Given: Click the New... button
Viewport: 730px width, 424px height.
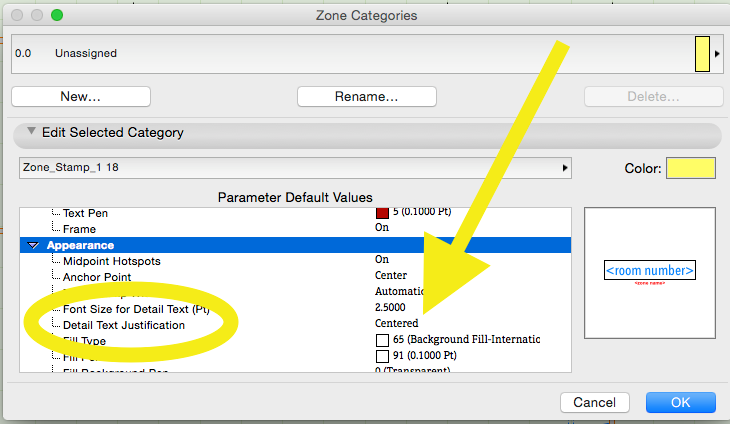Looking at the screenshot, I should tap(81, 97).
